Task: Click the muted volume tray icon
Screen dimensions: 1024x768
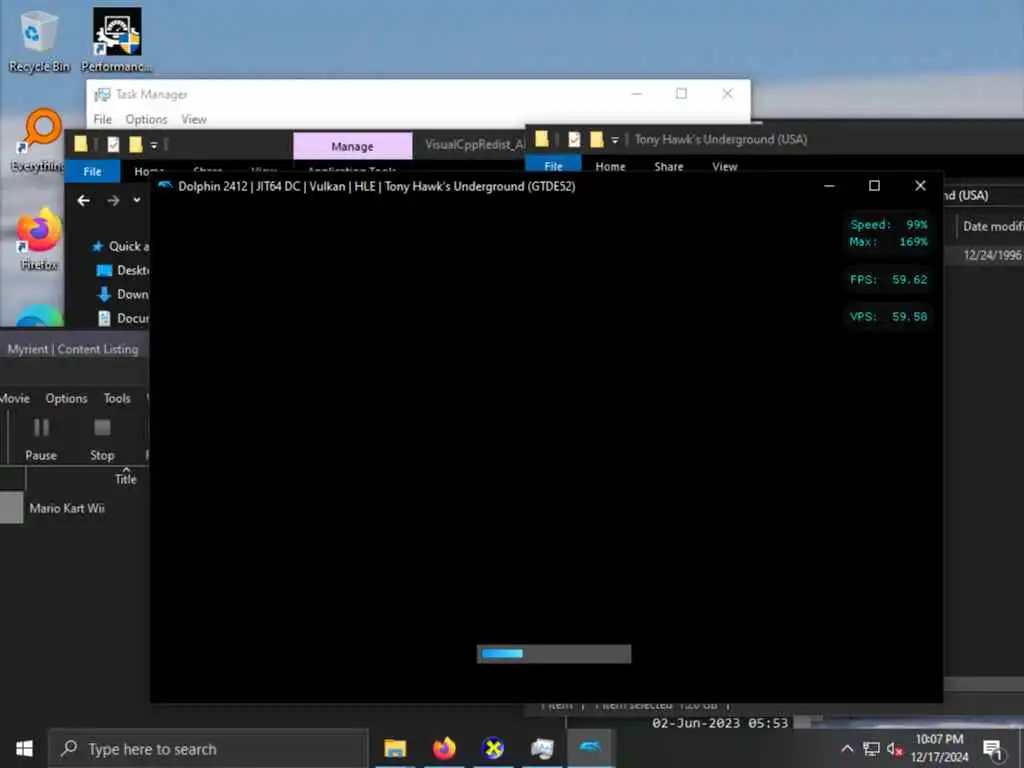Action: coord(895,750)
